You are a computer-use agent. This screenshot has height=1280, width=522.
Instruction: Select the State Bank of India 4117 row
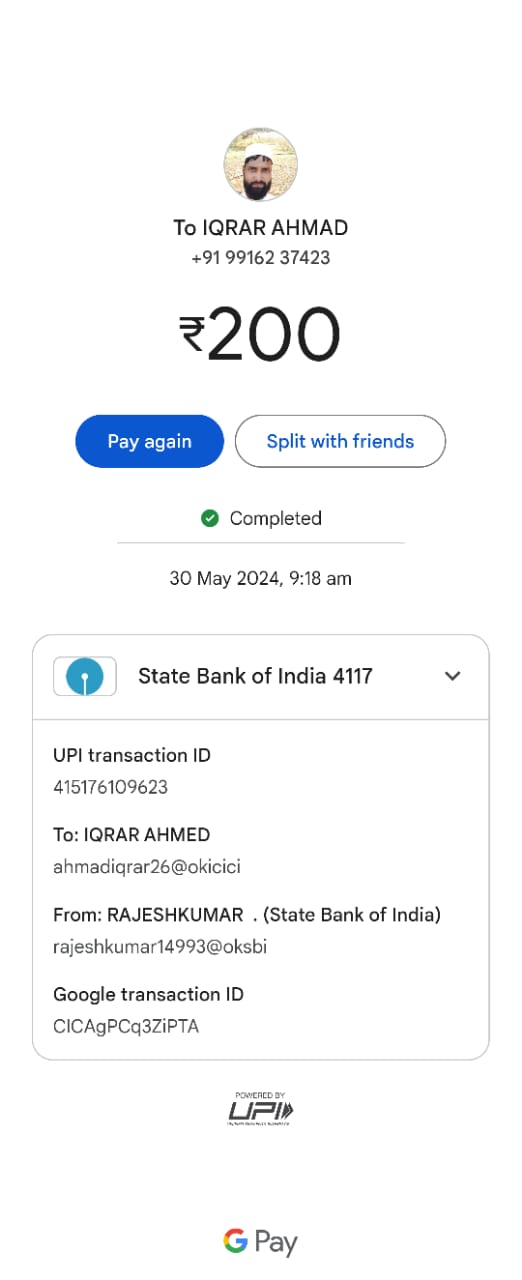261,677
